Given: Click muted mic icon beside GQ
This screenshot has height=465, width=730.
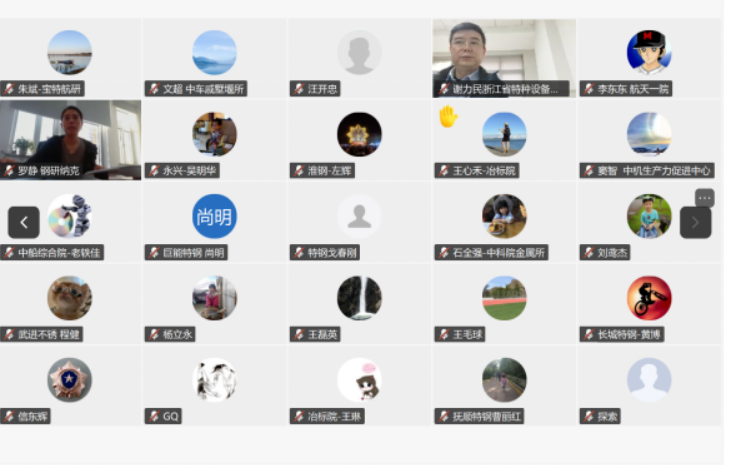Looking at the screenshot, I should pos(154,416).
